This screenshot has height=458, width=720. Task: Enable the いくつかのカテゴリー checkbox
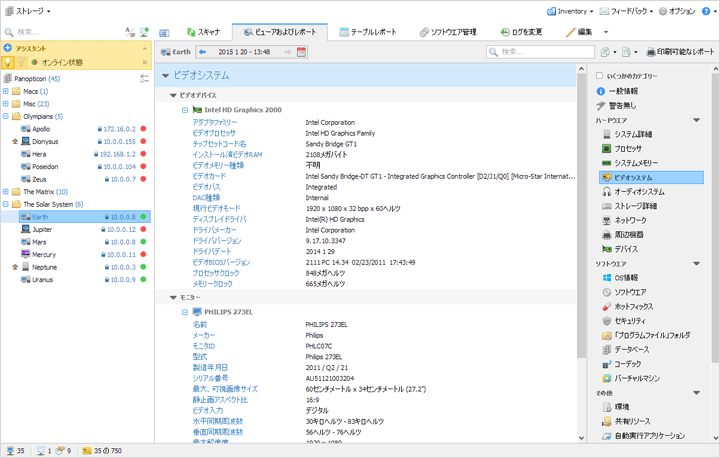pos(600,76)
